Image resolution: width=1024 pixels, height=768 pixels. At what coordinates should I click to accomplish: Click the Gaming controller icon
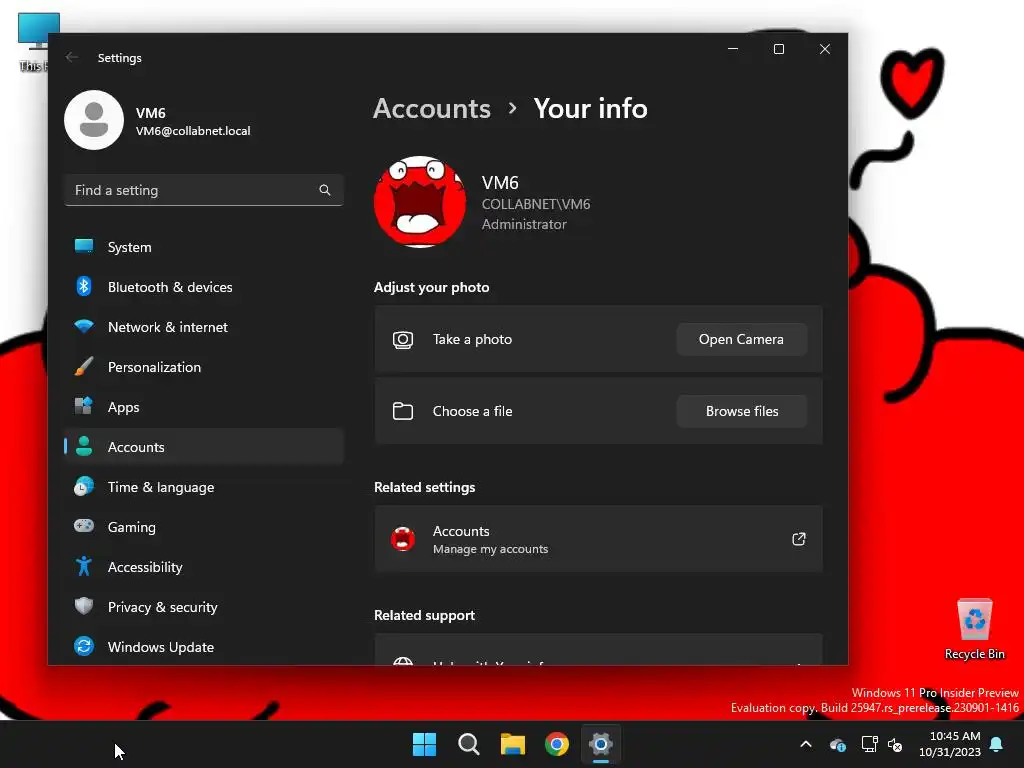[84, 526]
